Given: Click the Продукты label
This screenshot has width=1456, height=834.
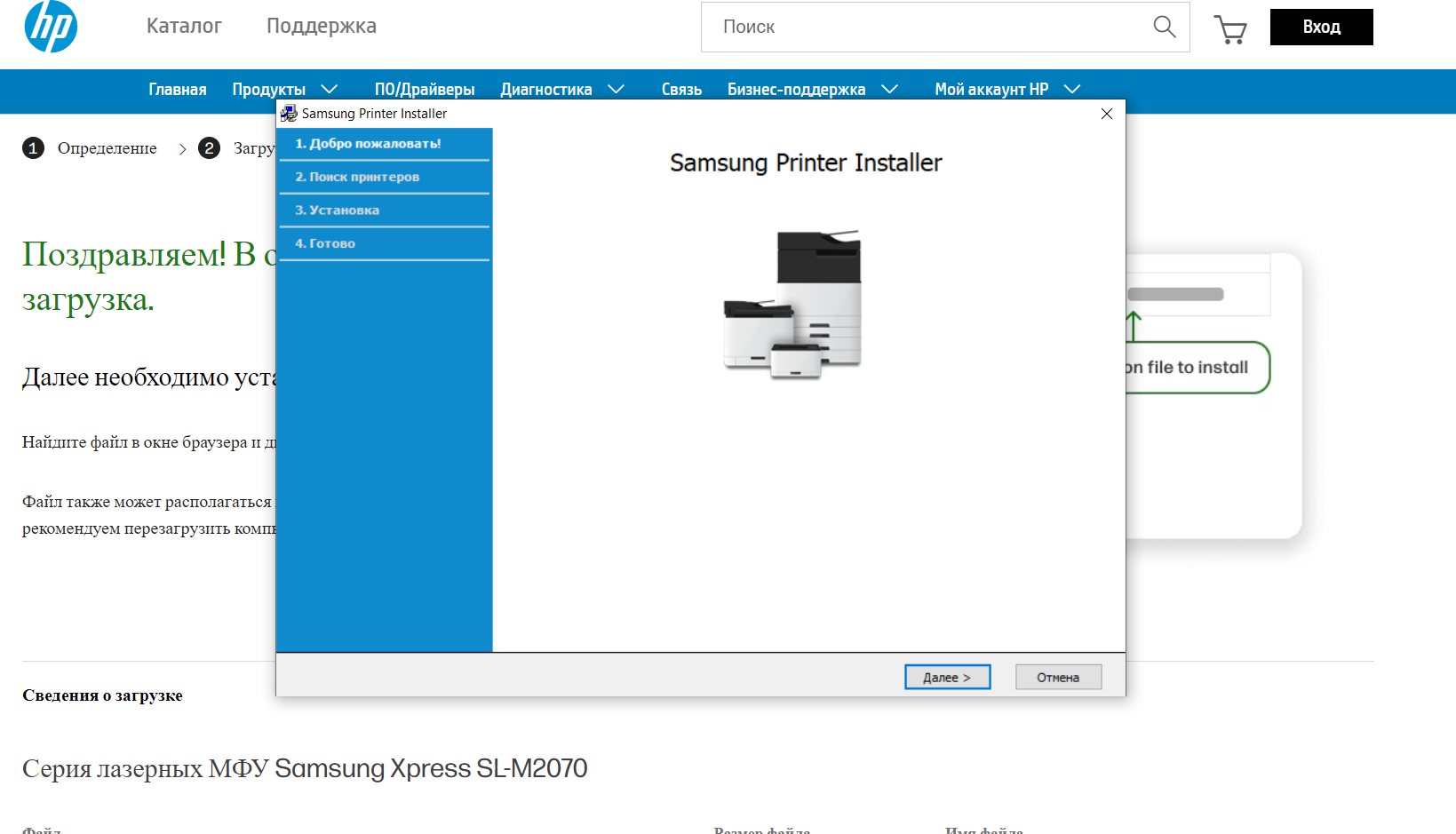Looking at the screenshot, I should tap(269, 90).
